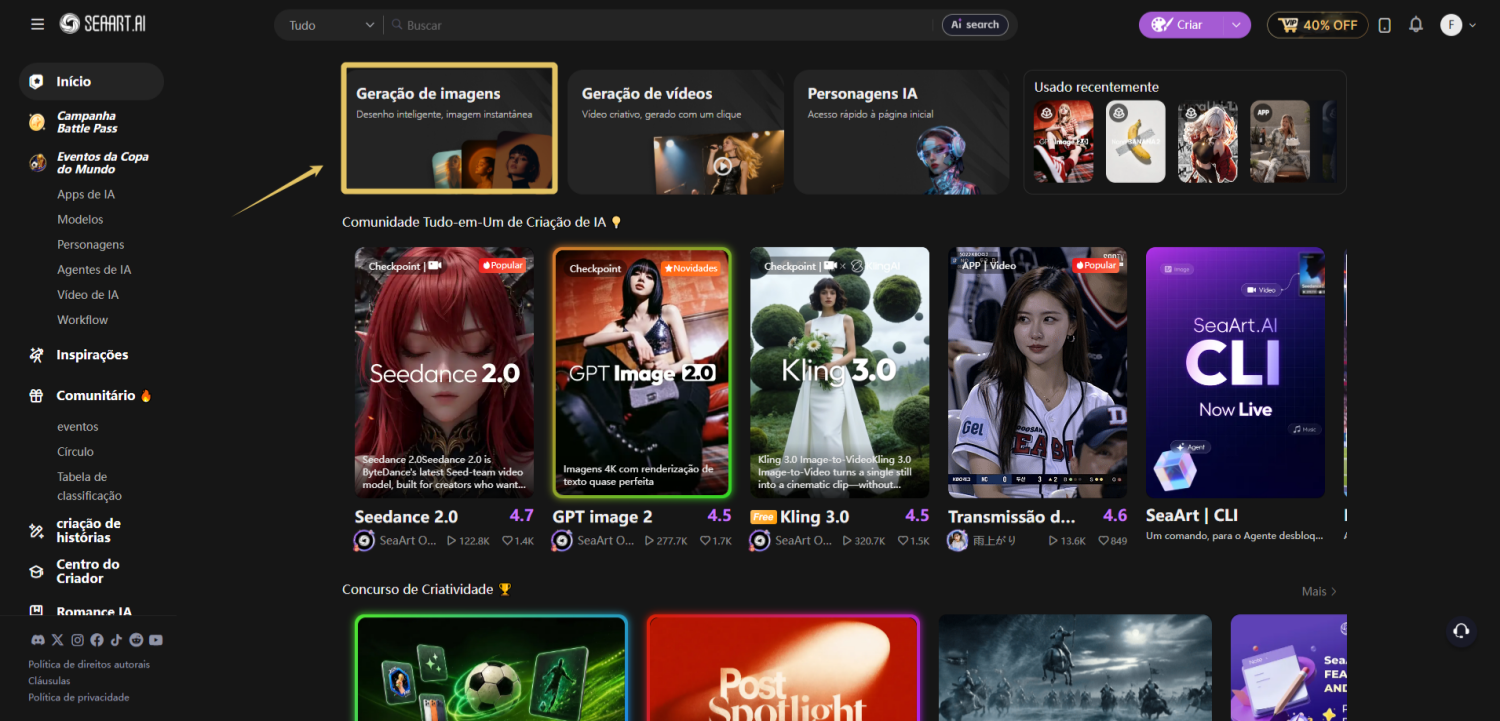Open Tabela de classificação in the sidebar
The width and height of the screenshot is (1500, 721).
[89, 486]
